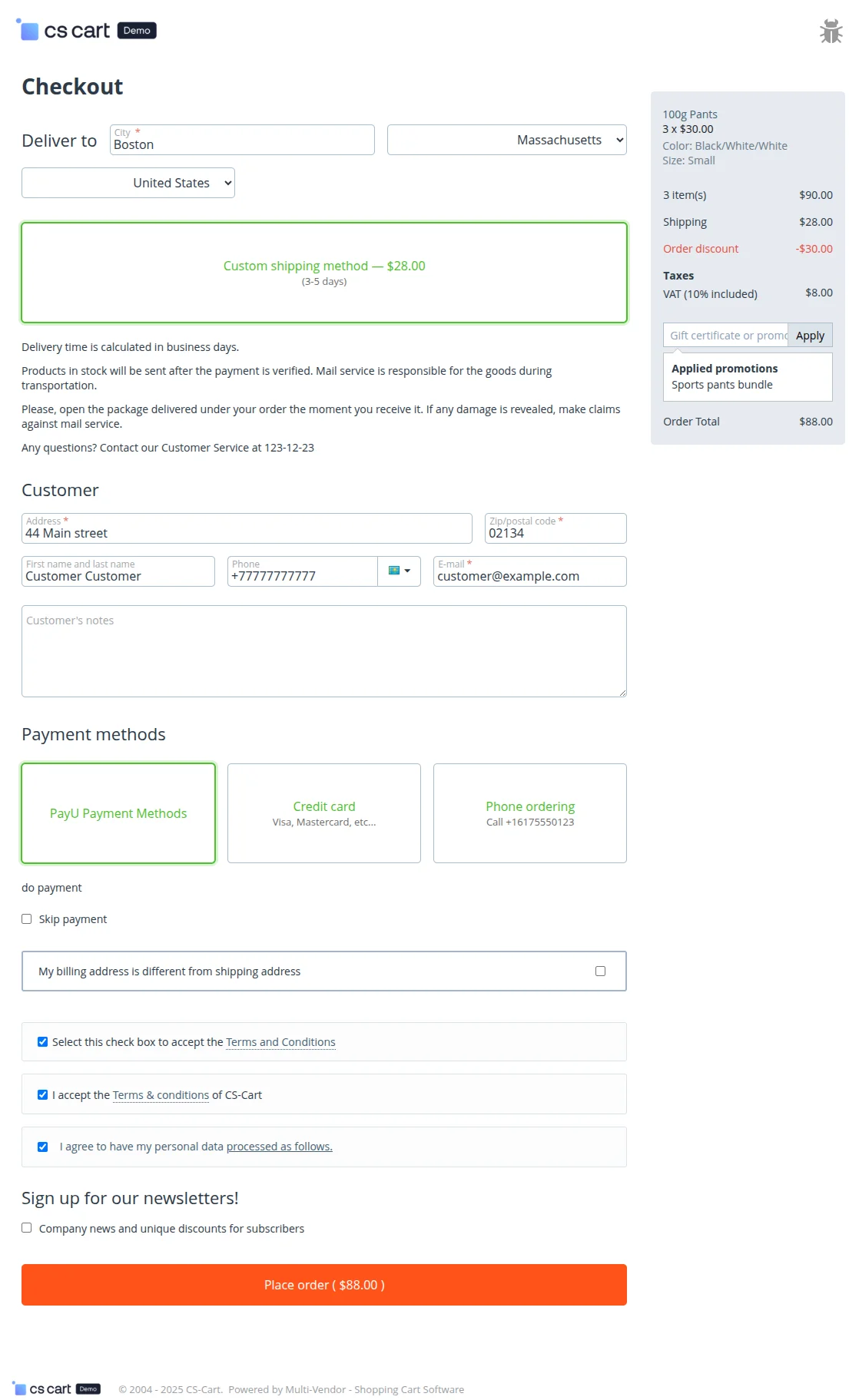
Task: Open the 'processed as follows' link
Action: [279, 1147]
